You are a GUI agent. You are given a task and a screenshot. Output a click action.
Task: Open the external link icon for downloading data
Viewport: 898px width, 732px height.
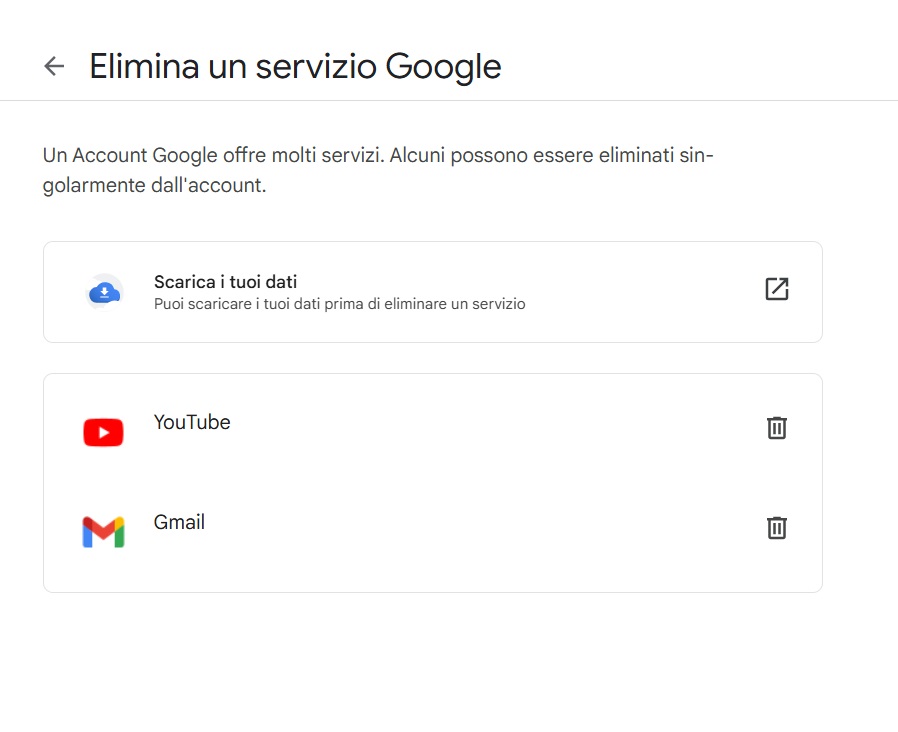(x=777, y=288)
